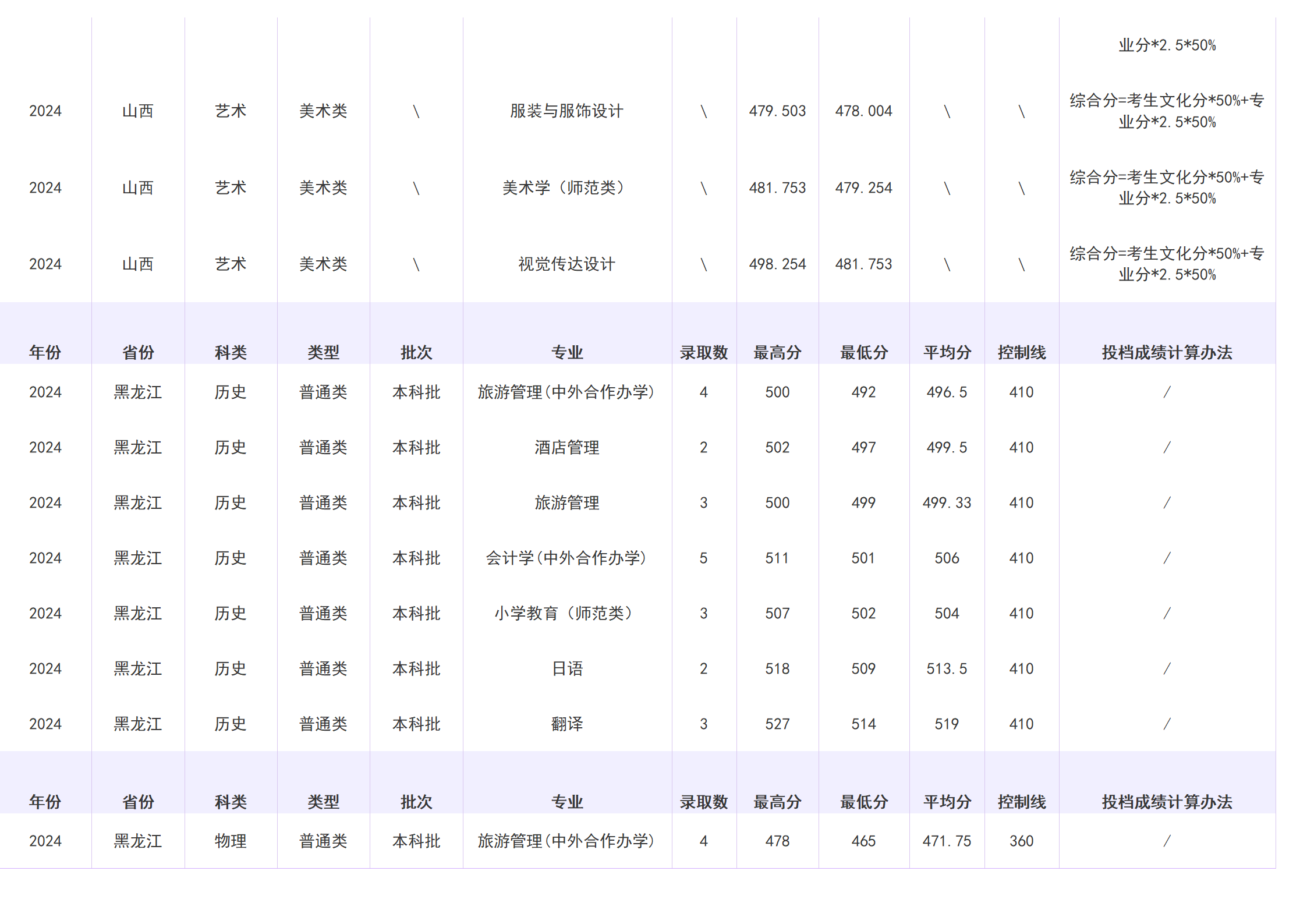
Task: Select the 美术学（师范类）major cell
Action: [568, 187]
